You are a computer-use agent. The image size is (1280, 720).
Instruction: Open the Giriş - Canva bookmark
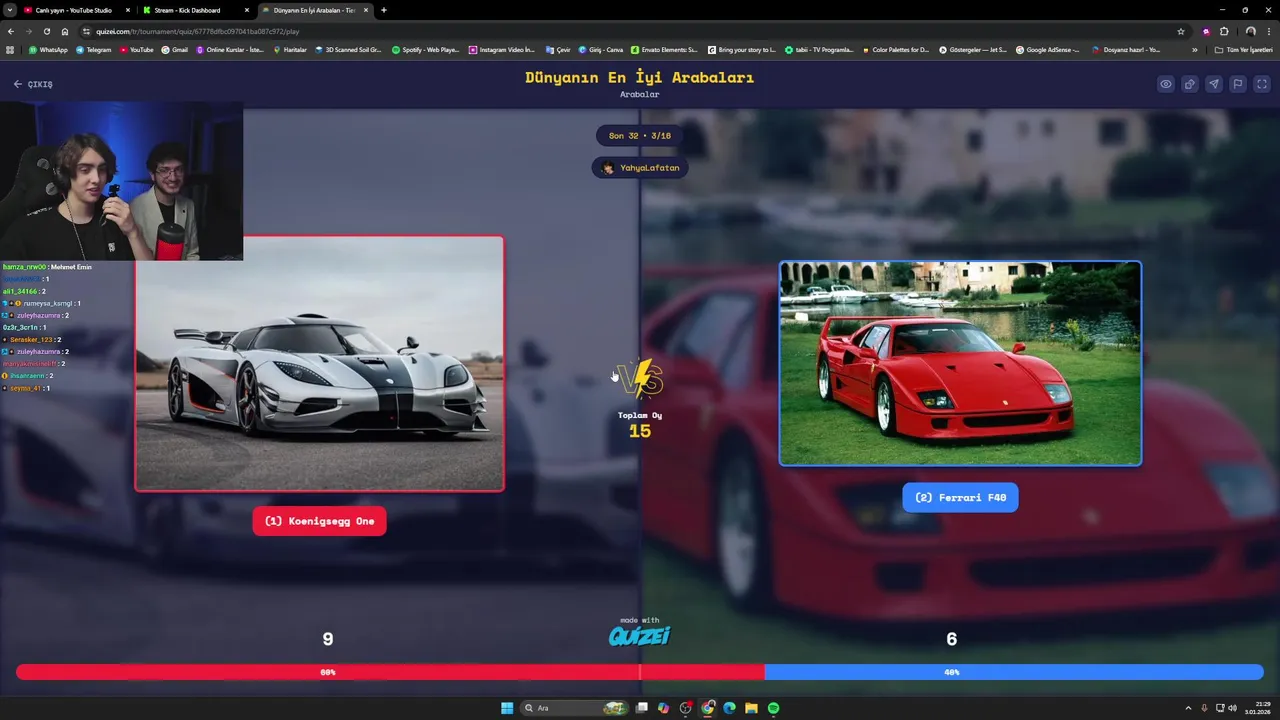point(600,49)
